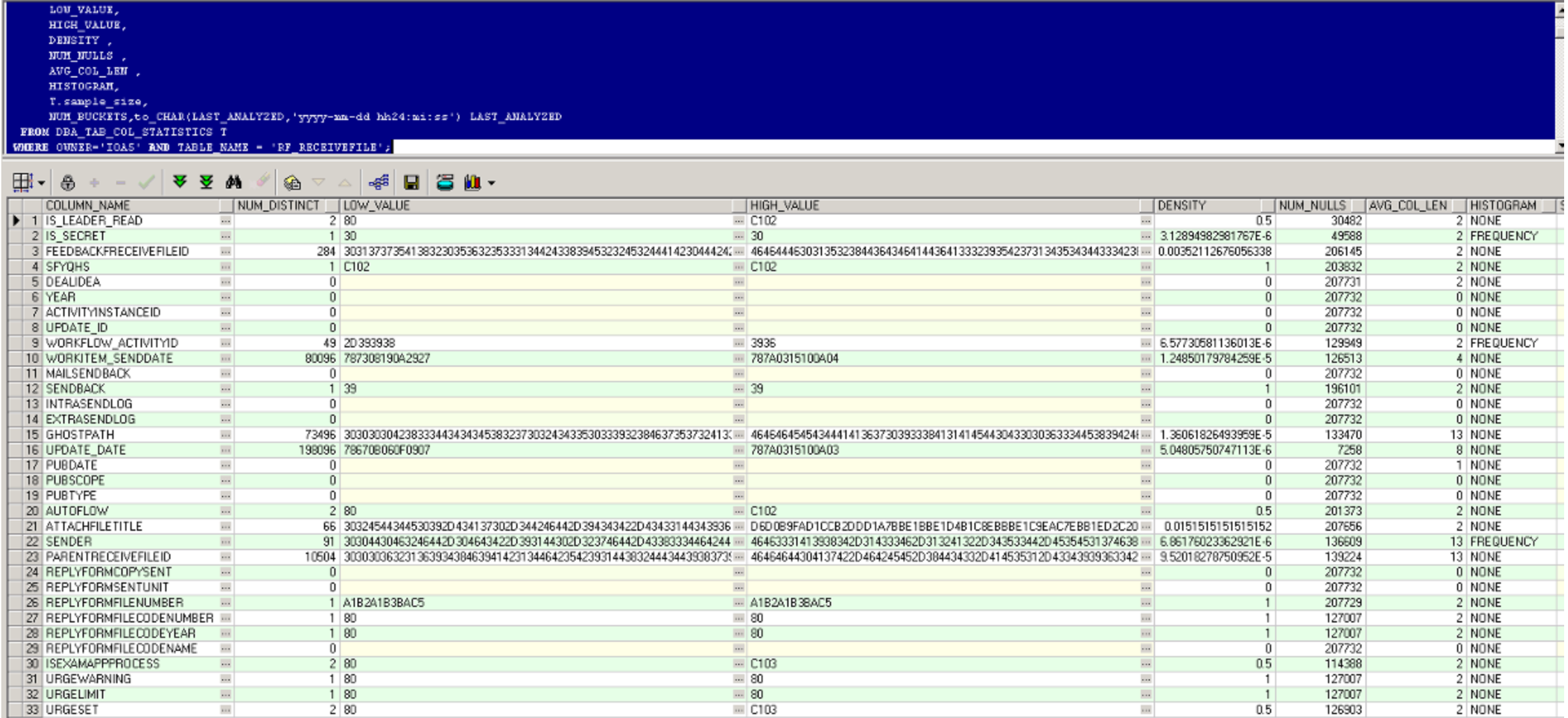
Task: Select the WORKITEM_SENDDATE column name cell
Action: point(110,358)
